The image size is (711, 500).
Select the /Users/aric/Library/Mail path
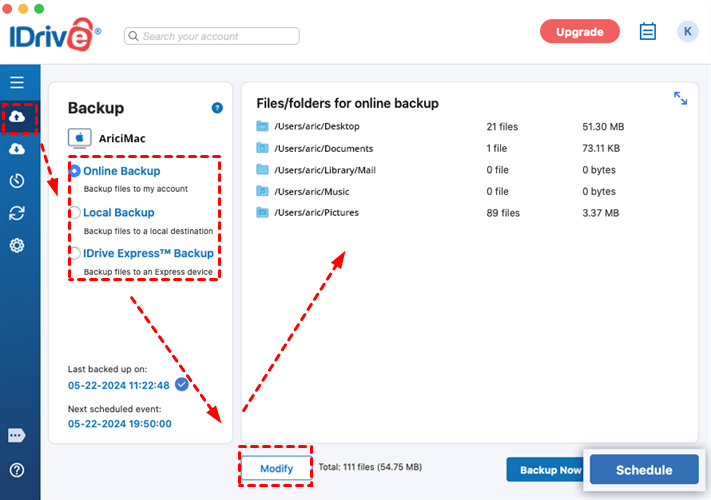click(325, 170)
